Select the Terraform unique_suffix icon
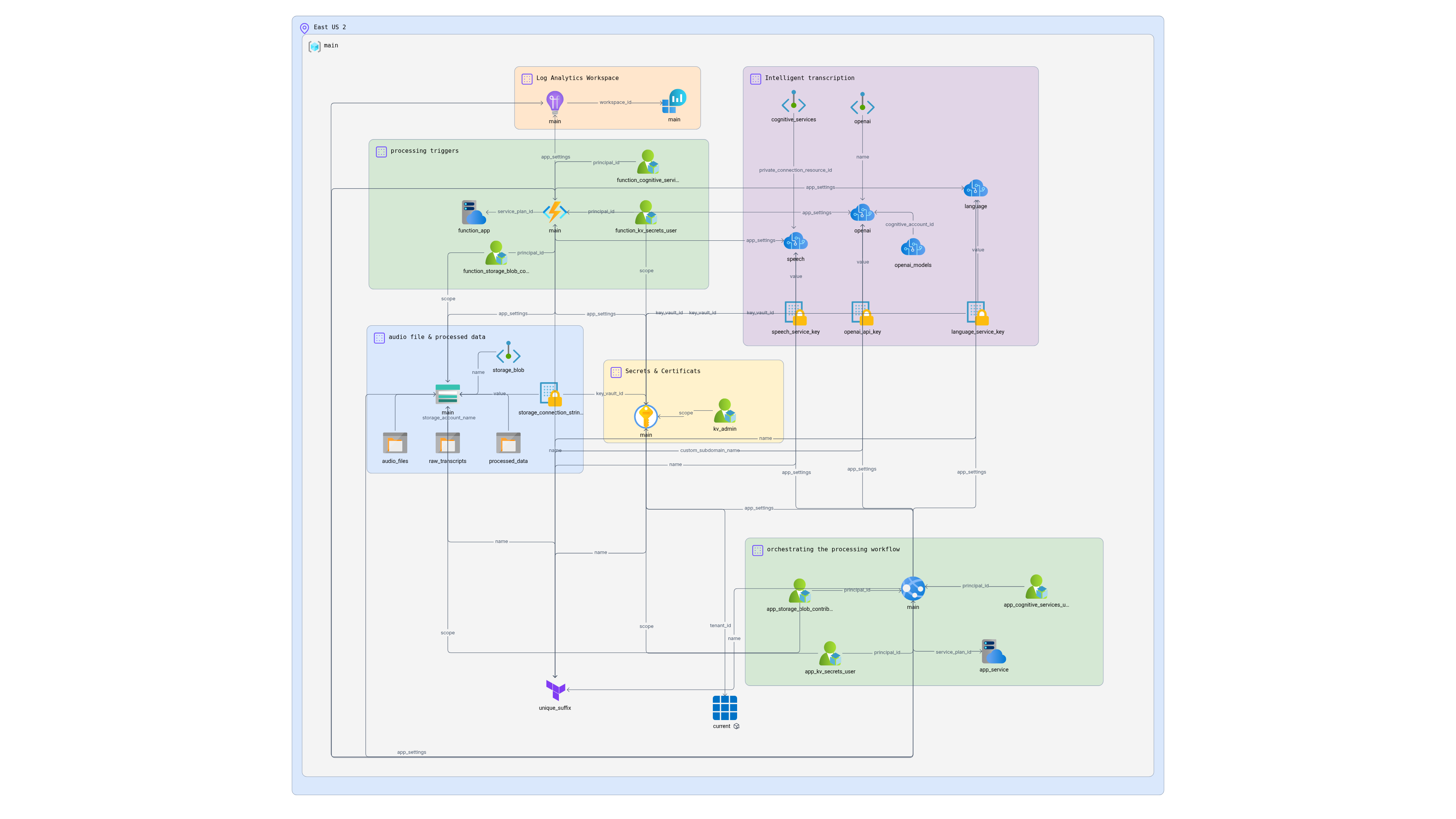 tap(555, 690)
